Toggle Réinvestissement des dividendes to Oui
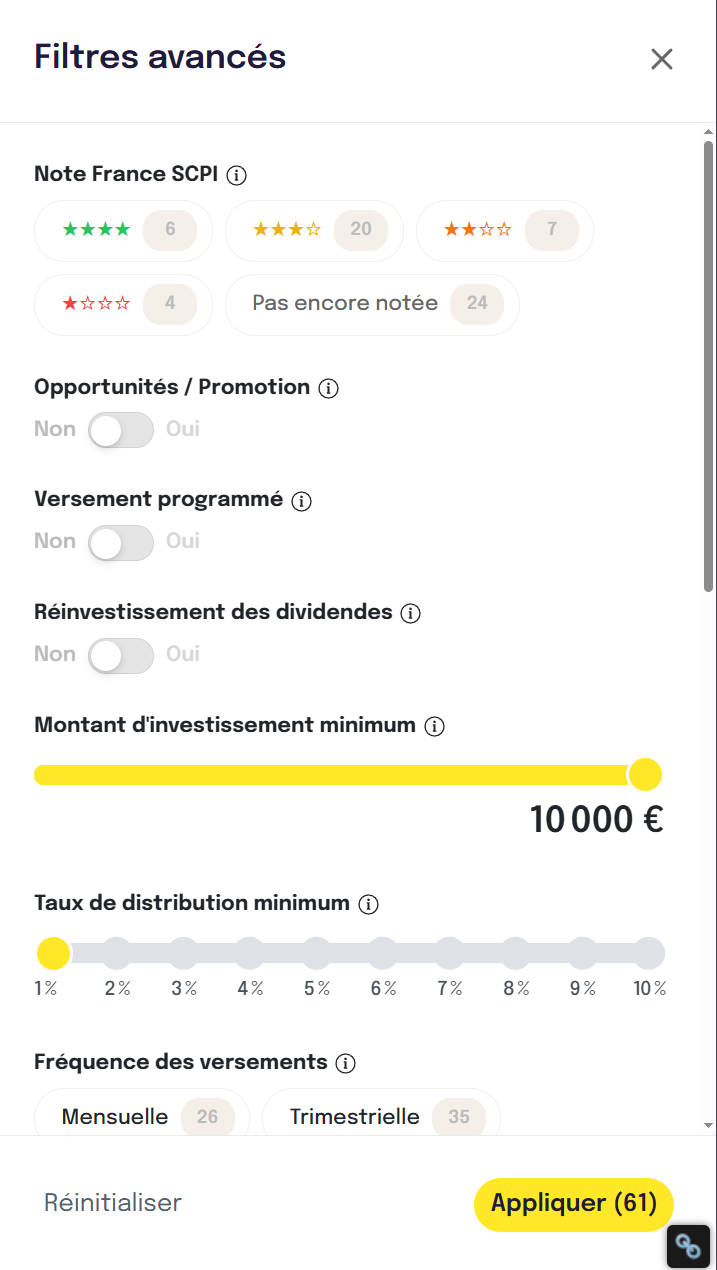 point(121,656)
